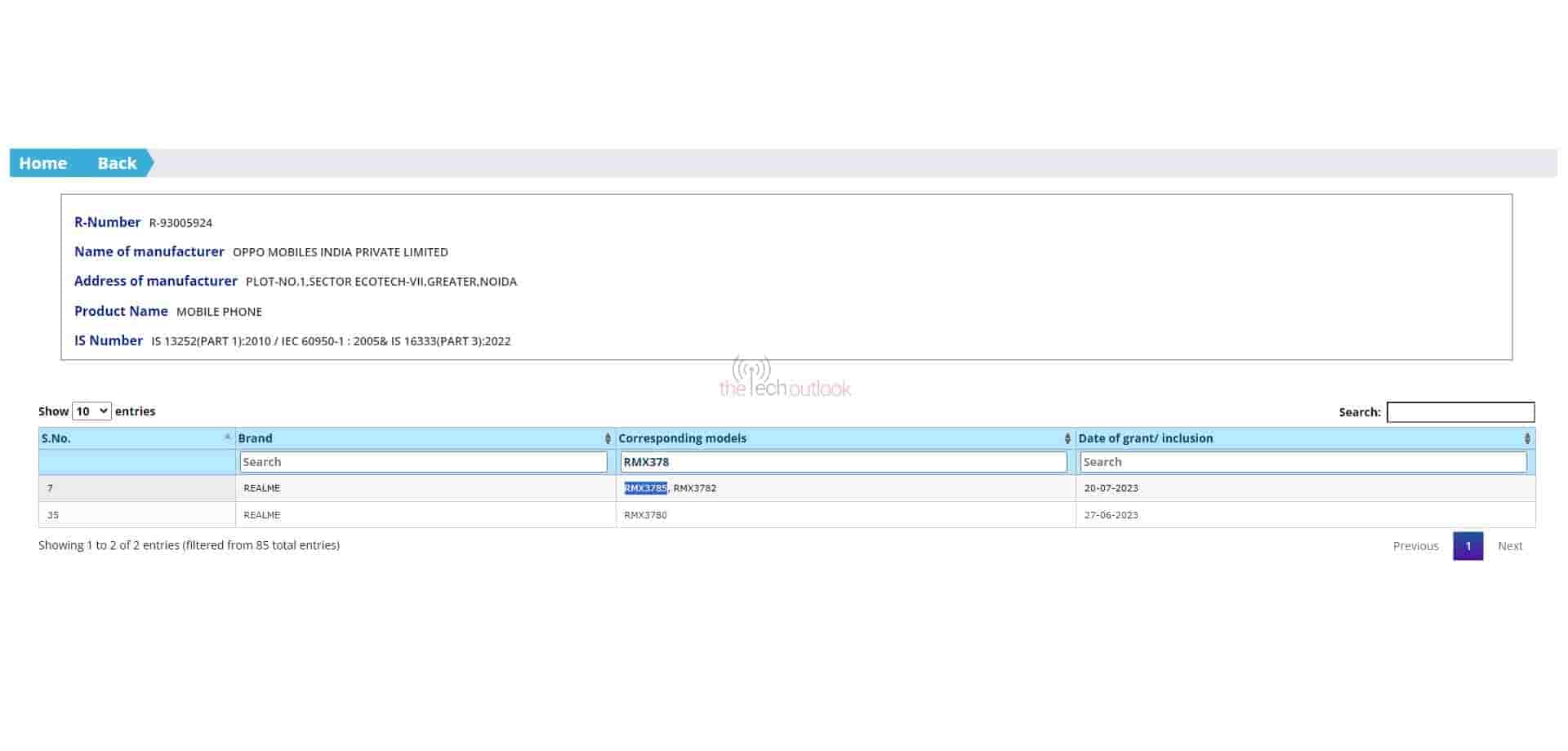The width and height of the screenshot is (1568, 751).
Task: Focus the global Search input box
Action: click(1460, 412)
